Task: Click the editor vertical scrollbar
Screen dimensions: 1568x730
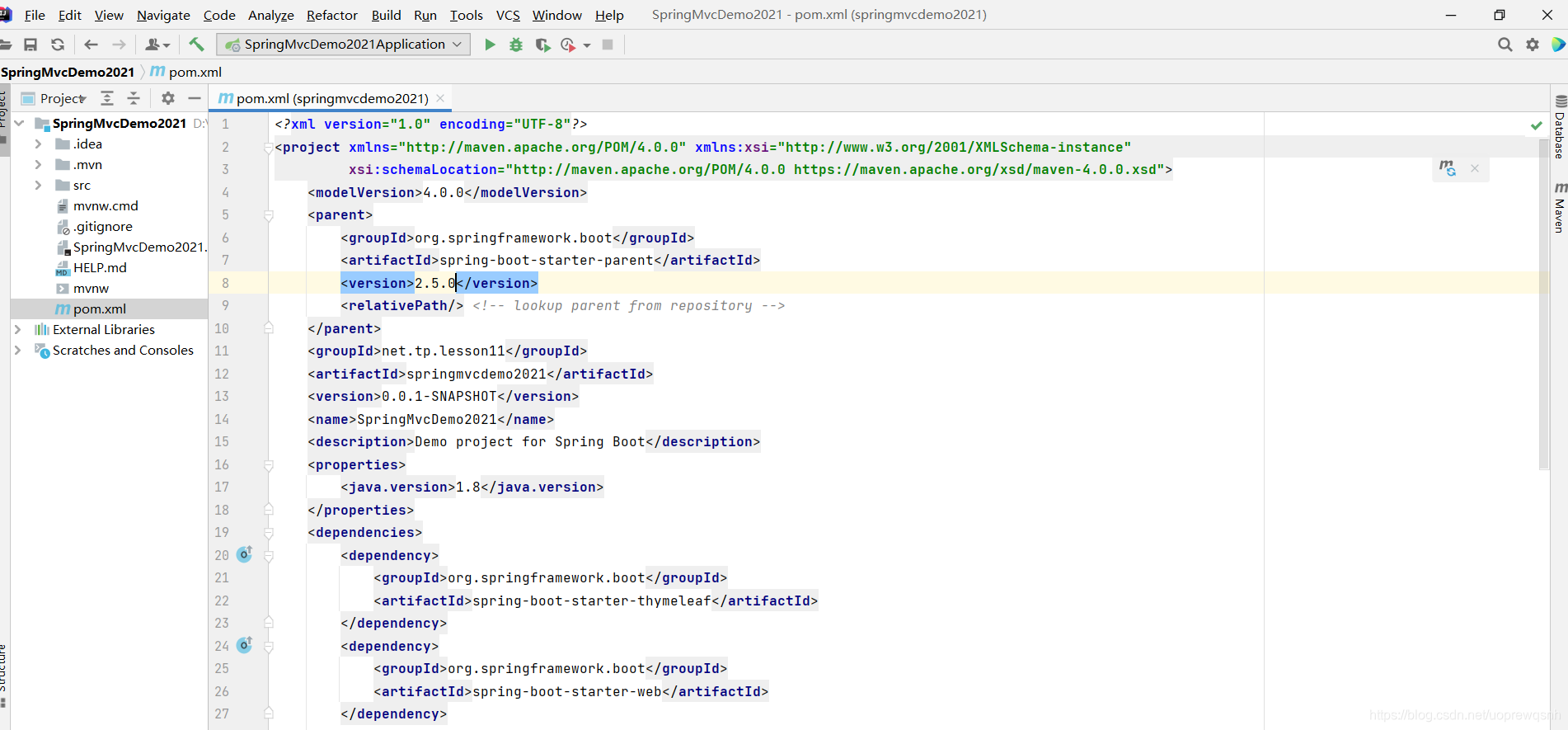Action: pyautogui.click(x=1544, y=305)
